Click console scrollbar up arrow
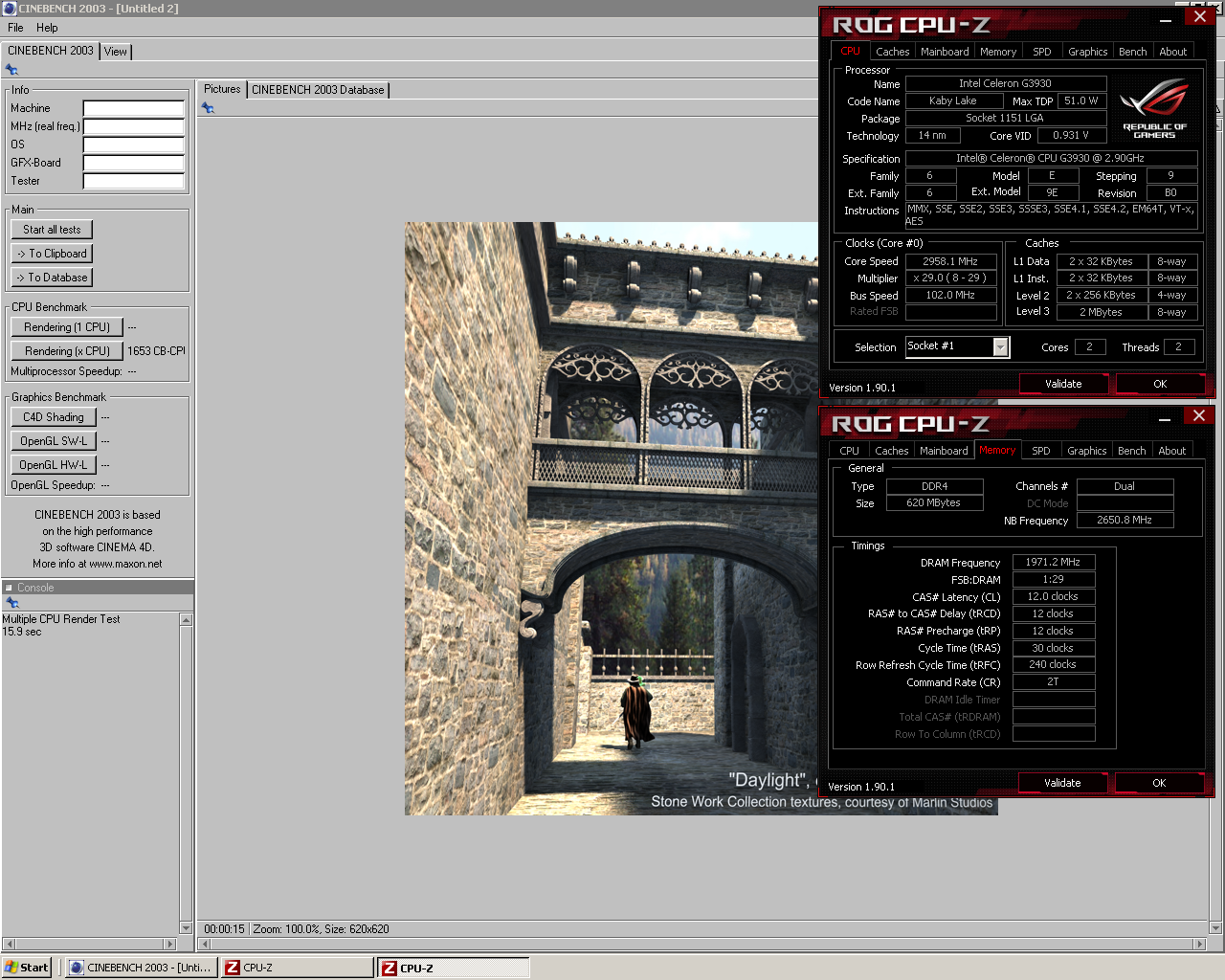The height and width of the screenshot is (980, 1225). click(x=187, y=620)
